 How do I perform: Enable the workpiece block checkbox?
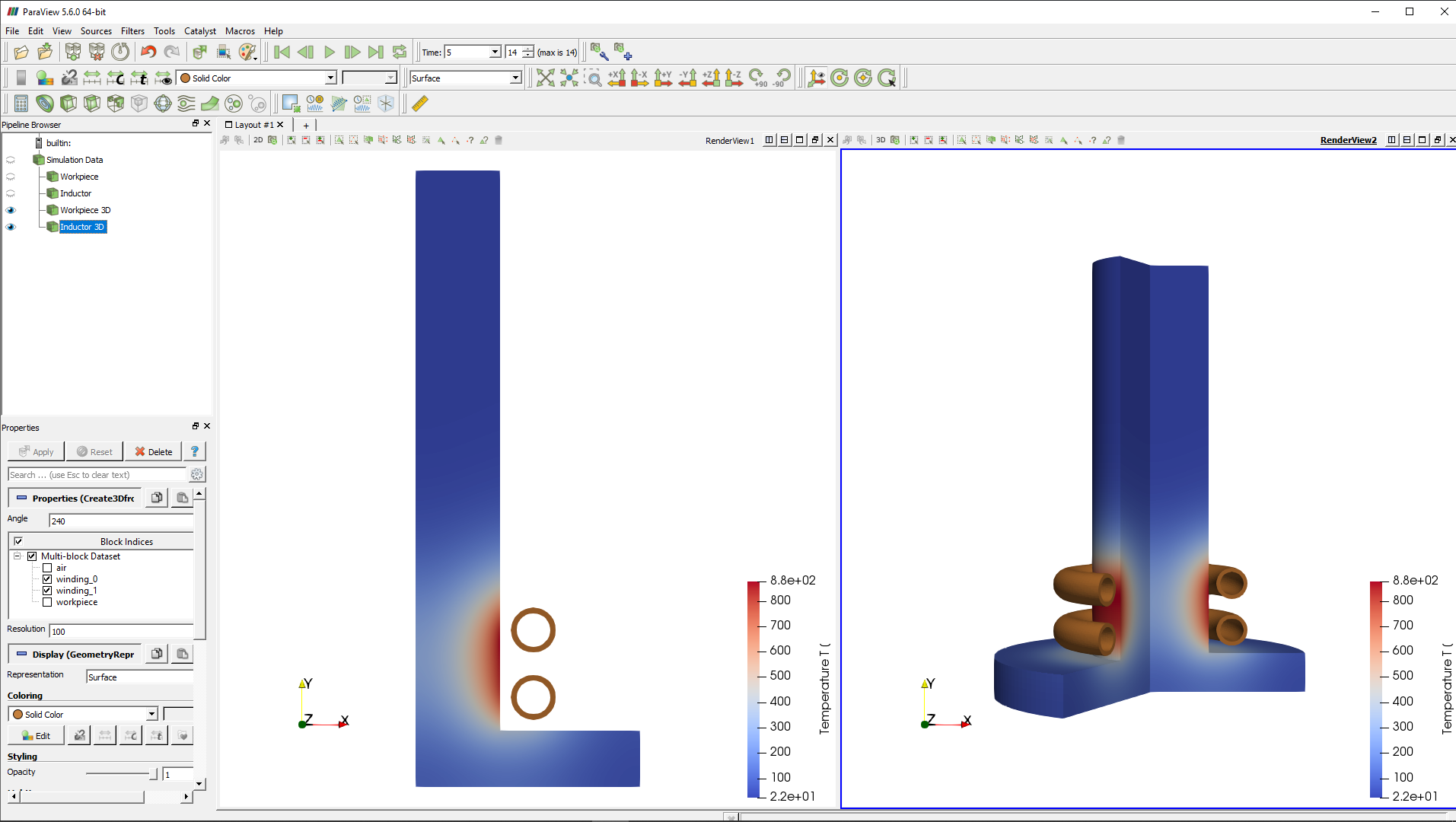point(47,602)
